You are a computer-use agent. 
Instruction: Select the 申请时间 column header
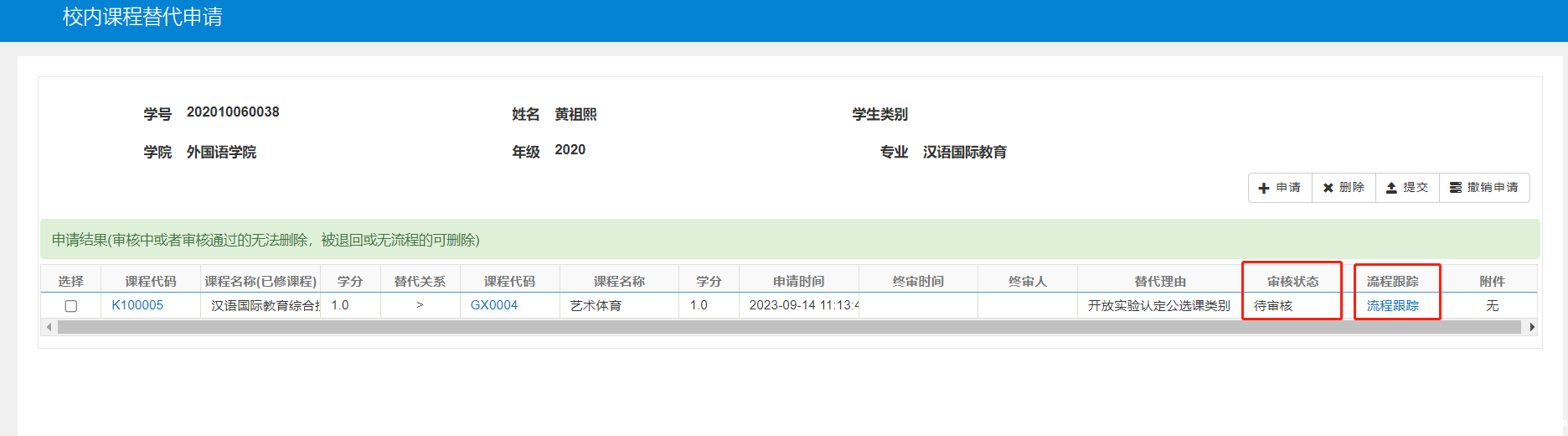tap(798, 281)
